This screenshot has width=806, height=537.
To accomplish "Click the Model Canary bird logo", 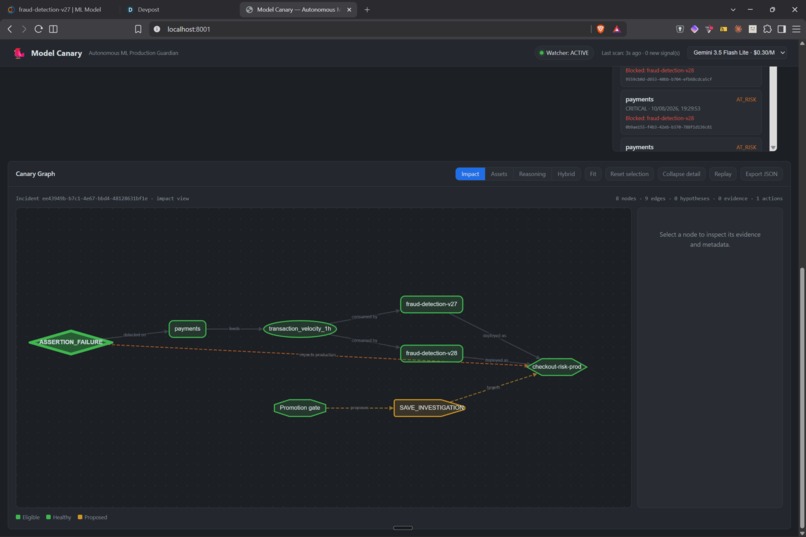I will (19, 53).
